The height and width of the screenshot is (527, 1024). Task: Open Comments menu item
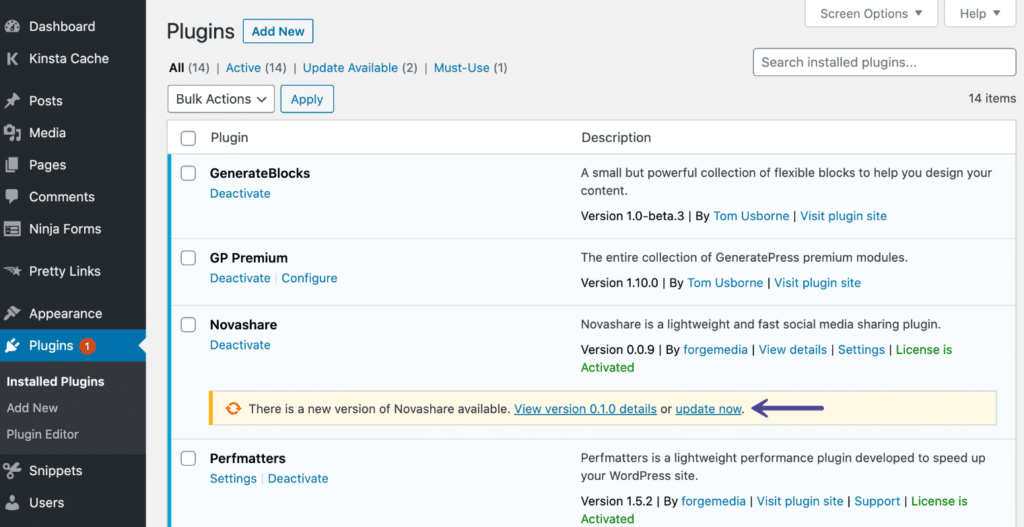coord(62,197)
